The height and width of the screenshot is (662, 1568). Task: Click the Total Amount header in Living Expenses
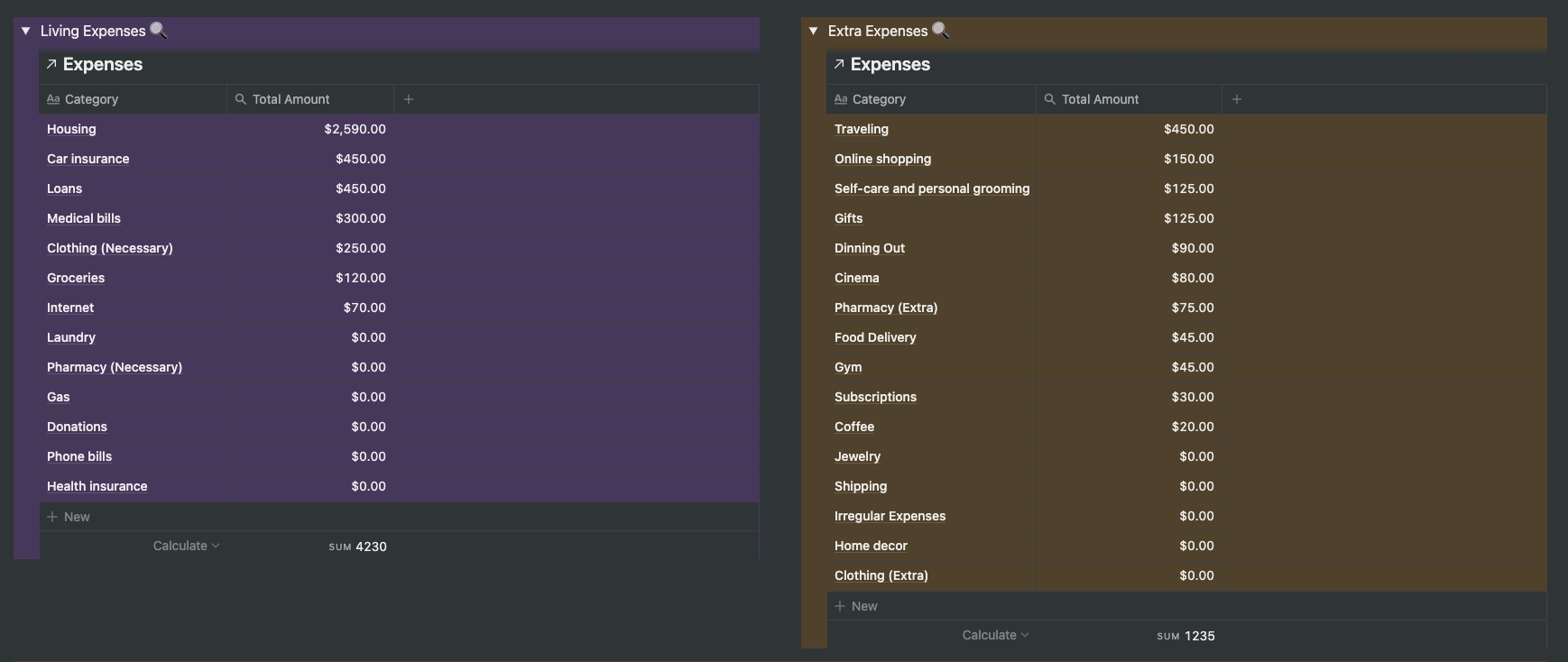[x=291, y=99]
